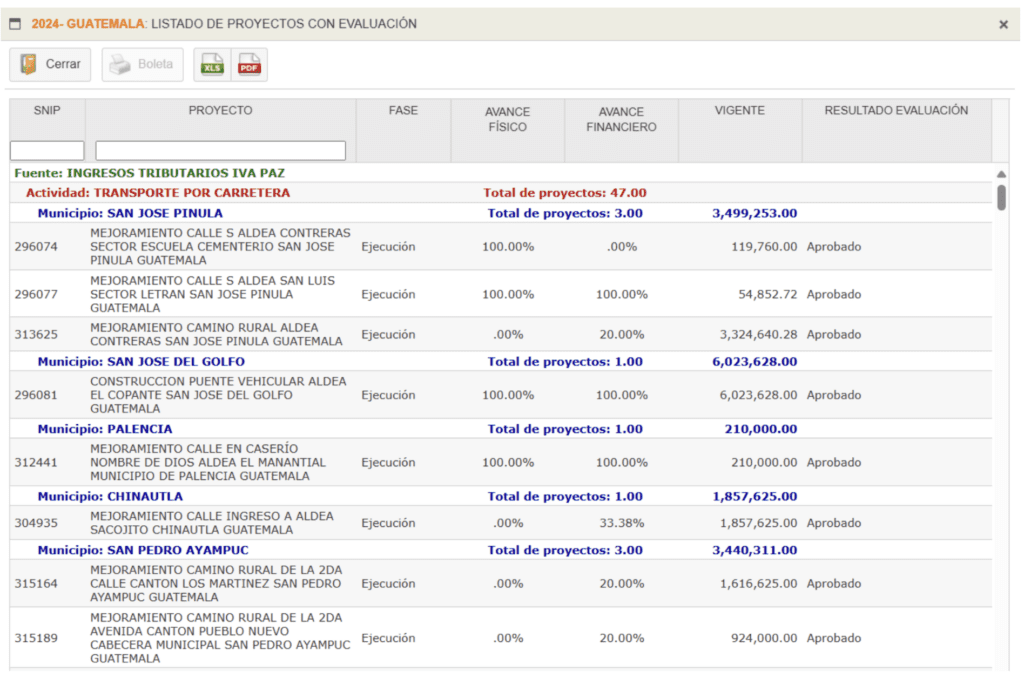1024x678 pixels.
Task: Export the list to XLS
Action: pyautogui.click(x=212, y=65)
